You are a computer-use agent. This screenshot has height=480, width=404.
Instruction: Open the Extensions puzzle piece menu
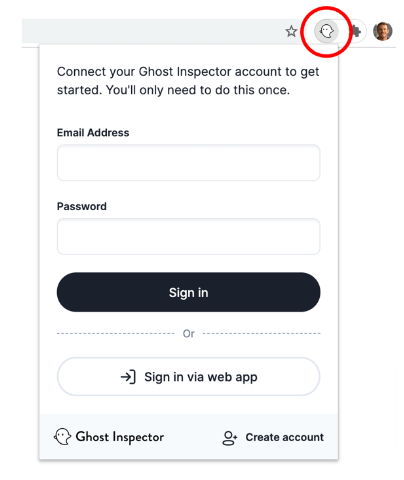tap(356, 32)
